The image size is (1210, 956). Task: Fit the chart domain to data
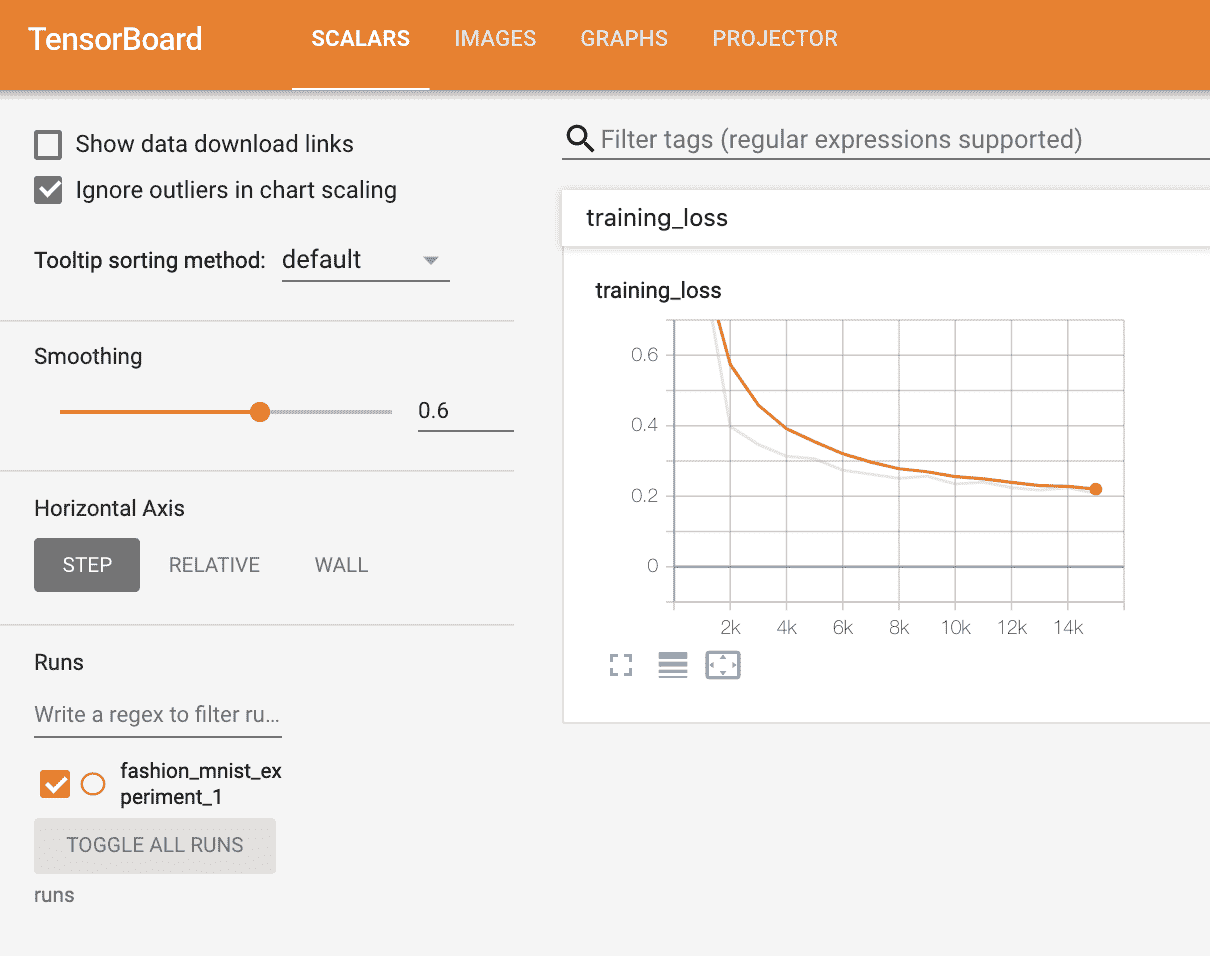click(723, 664)
